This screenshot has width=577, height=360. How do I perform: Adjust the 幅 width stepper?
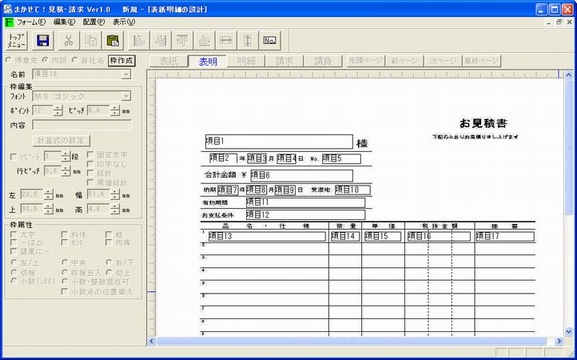[115, 195]
